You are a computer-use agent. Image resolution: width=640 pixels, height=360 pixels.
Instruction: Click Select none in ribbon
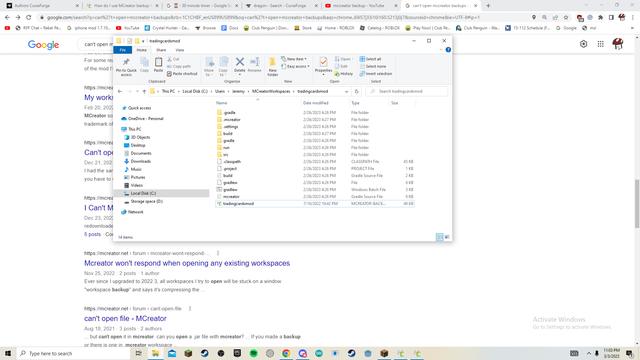[373, 67]
